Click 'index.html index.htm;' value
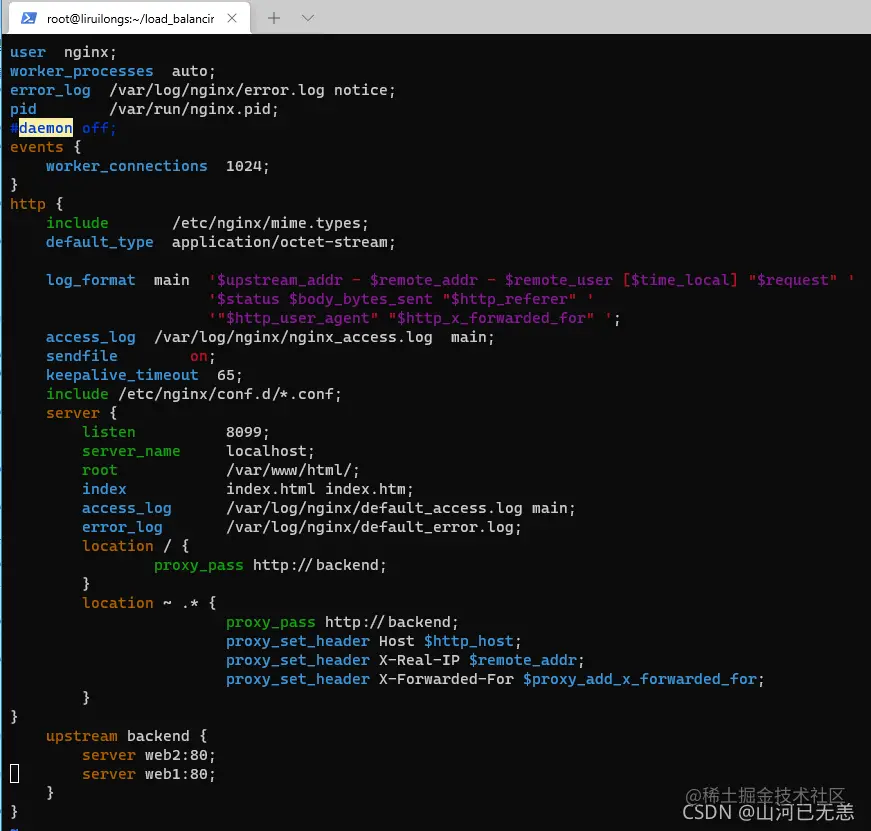 pos(319,489)
